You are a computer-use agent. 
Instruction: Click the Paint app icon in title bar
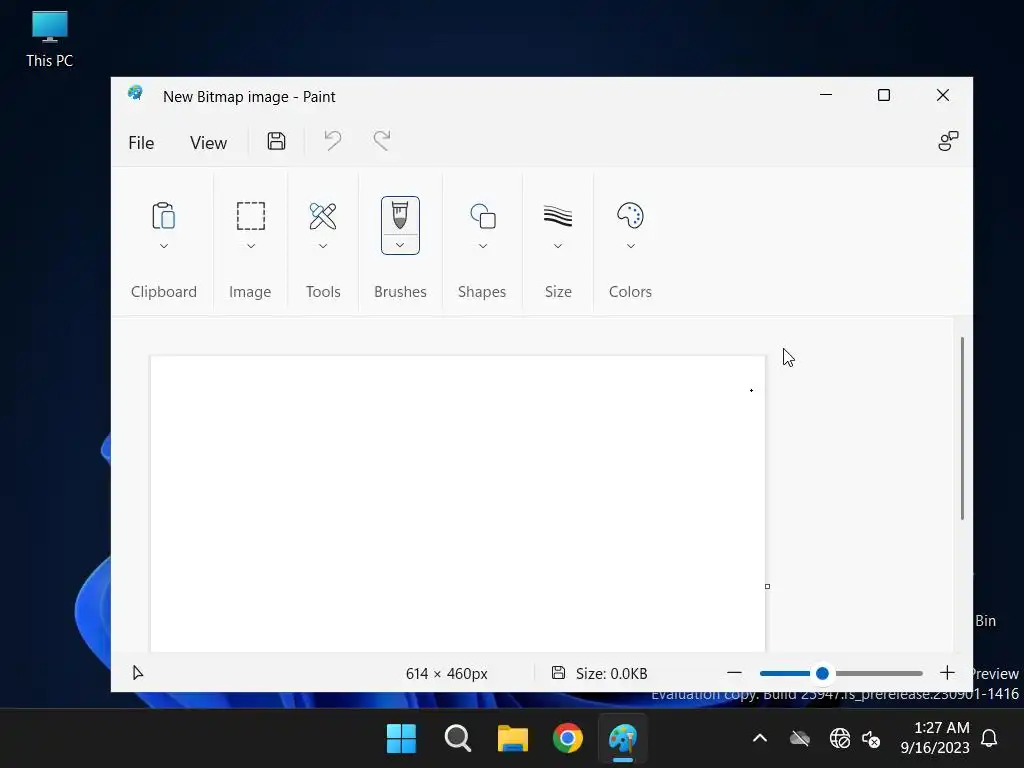pos(135,93)
